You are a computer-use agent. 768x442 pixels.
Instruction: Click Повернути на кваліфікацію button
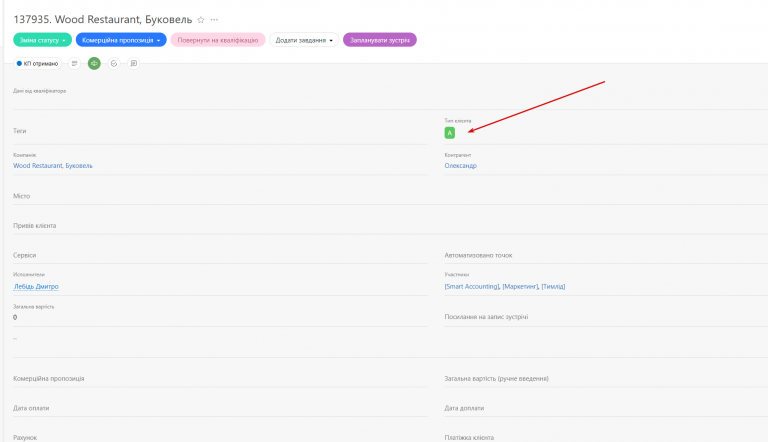tap(218, 40)
